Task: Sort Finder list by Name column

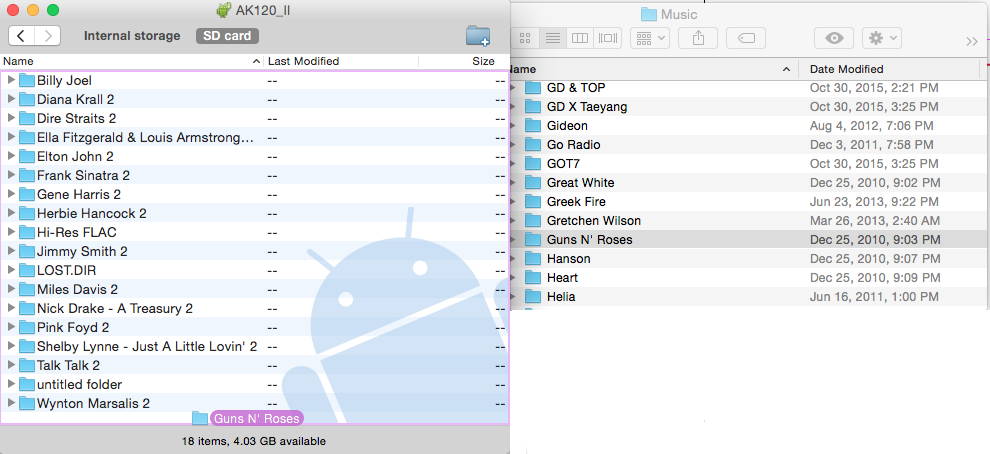Action: click(655, 69)
